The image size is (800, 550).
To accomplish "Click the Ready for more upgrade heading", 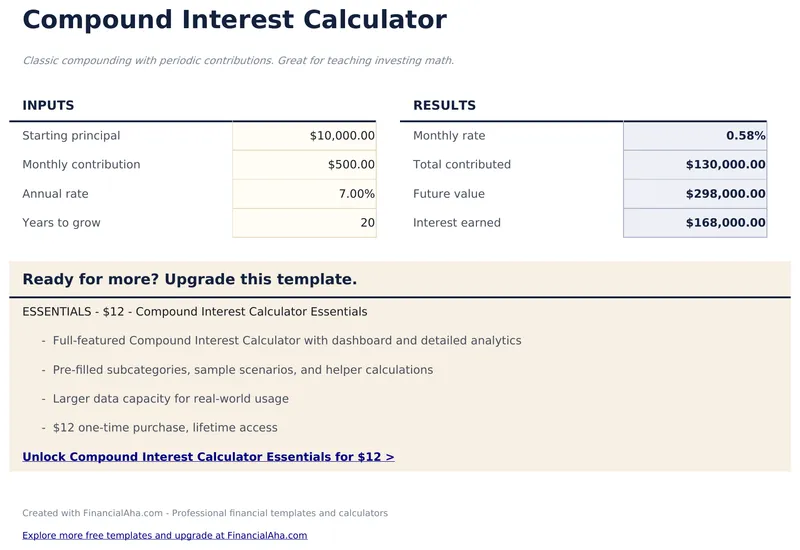I will [189, 280].
